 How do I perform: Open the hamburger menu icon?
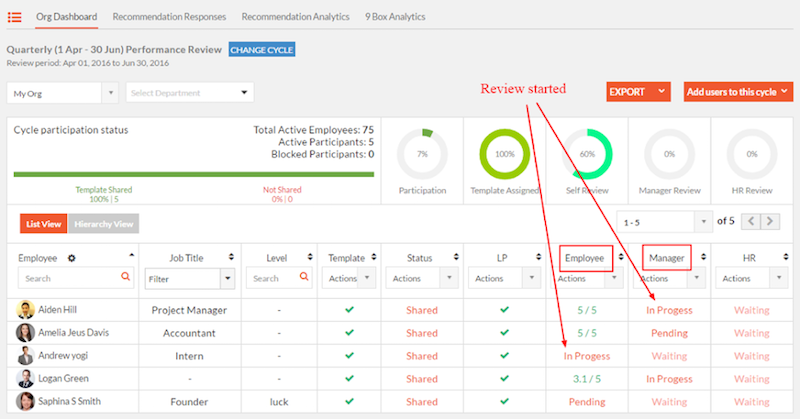click(15, 17)
